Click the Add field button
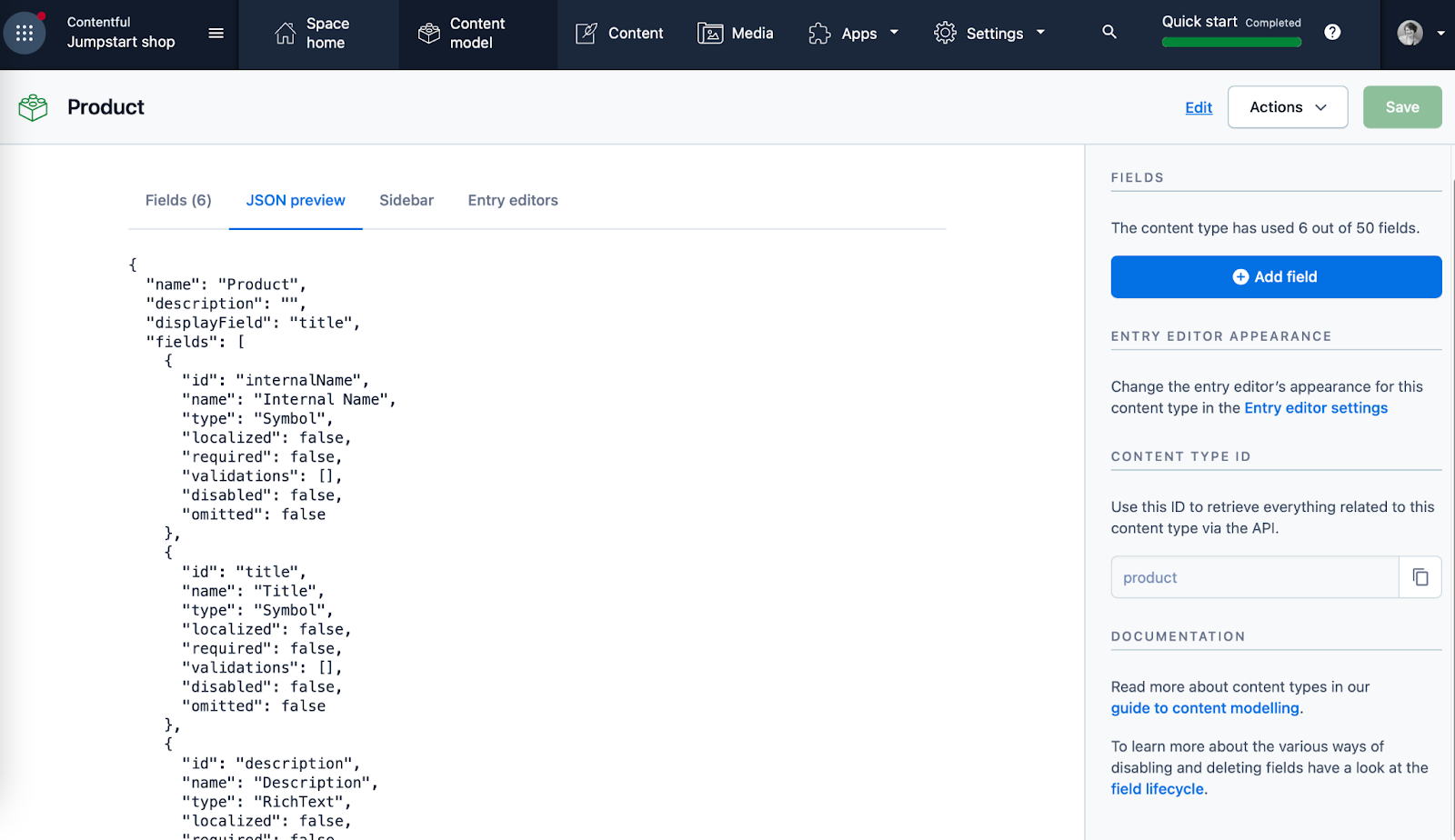 point(1275,276)
